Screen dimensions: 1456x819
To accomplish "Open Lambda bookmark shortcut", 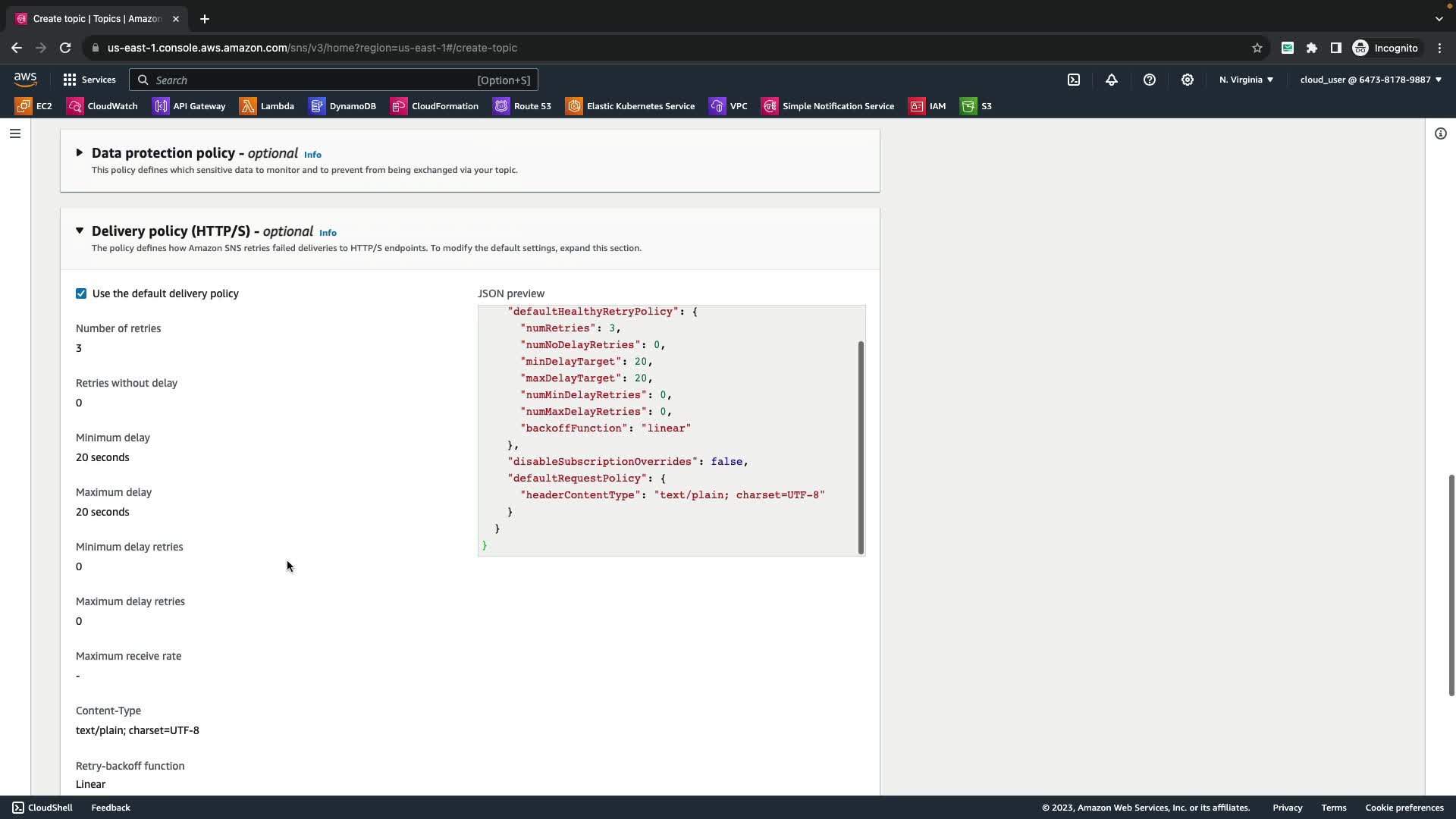I will coord(267,106).
